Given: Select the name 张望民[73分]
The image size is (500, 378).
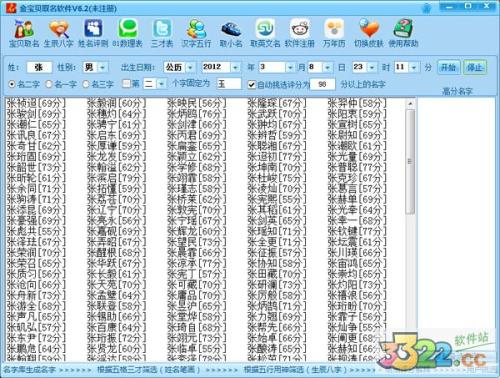Looking at the screenshot, I should pyautogui.click(x=197, y=242).
